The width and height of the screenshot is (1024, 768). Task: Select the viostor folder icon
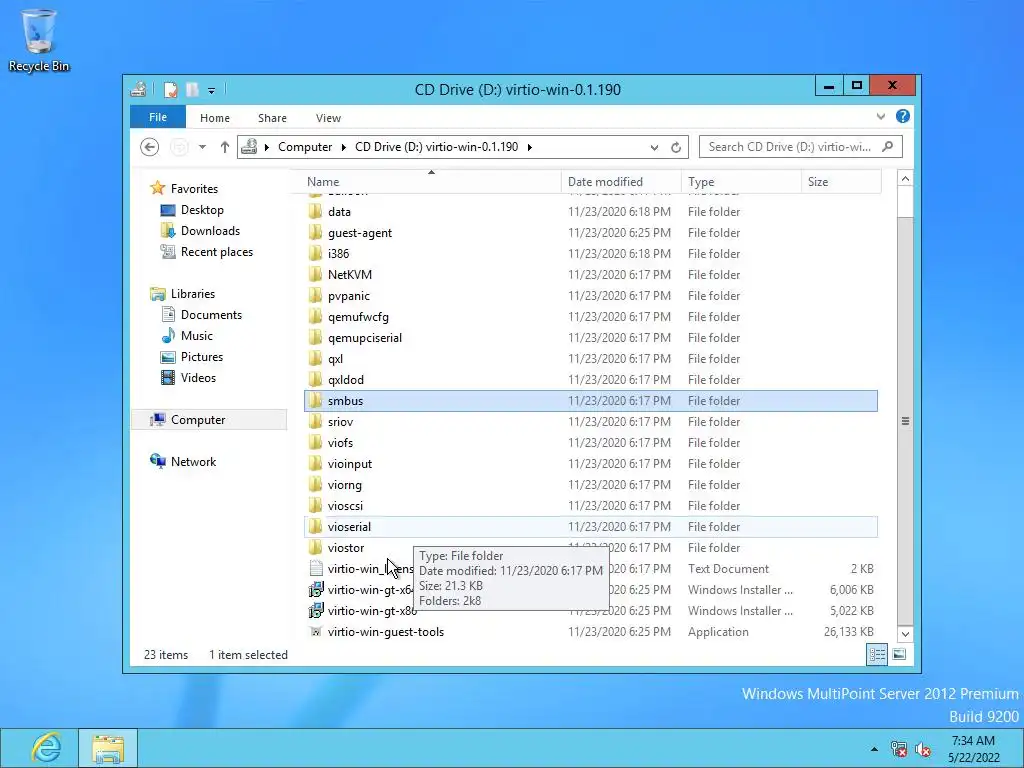click(315, 547)
